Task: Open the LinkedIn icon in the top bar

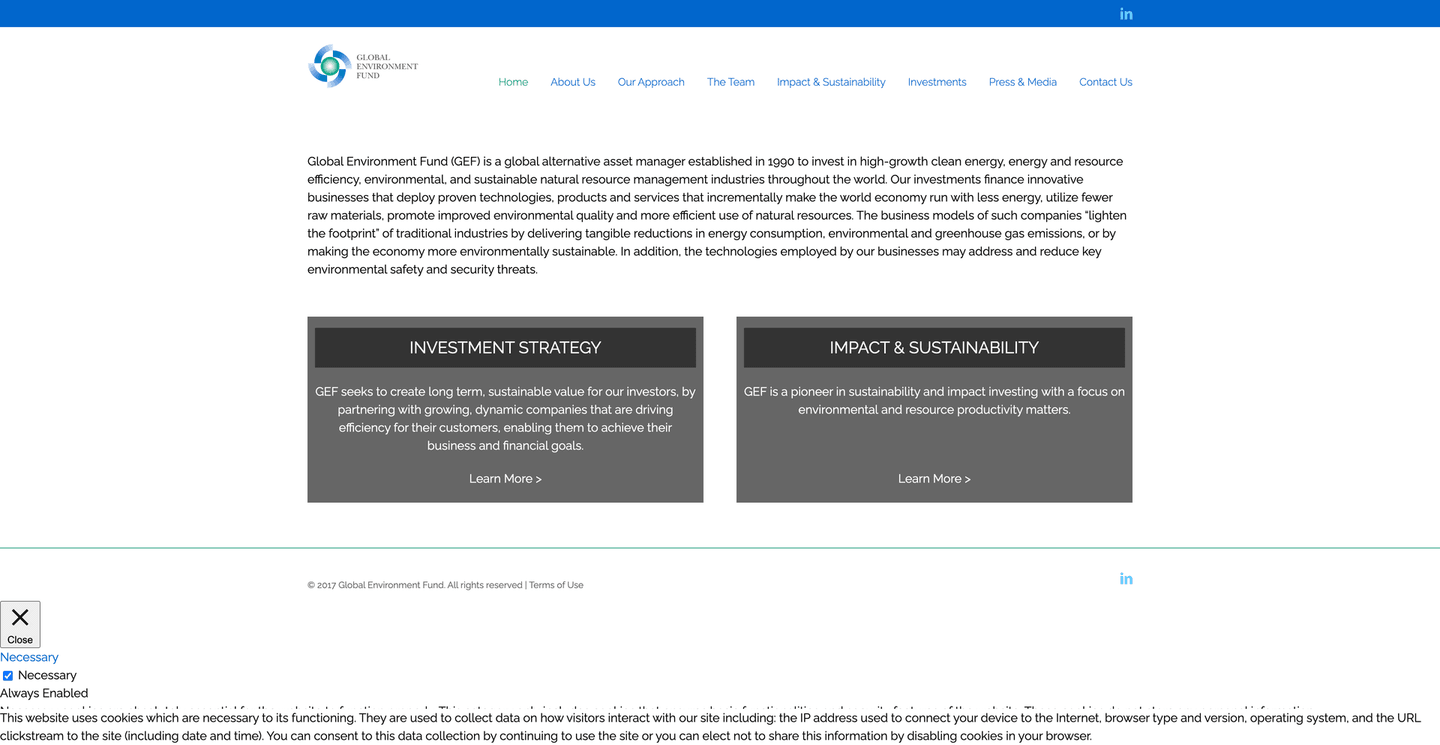Action: [x=1126, y=13]
